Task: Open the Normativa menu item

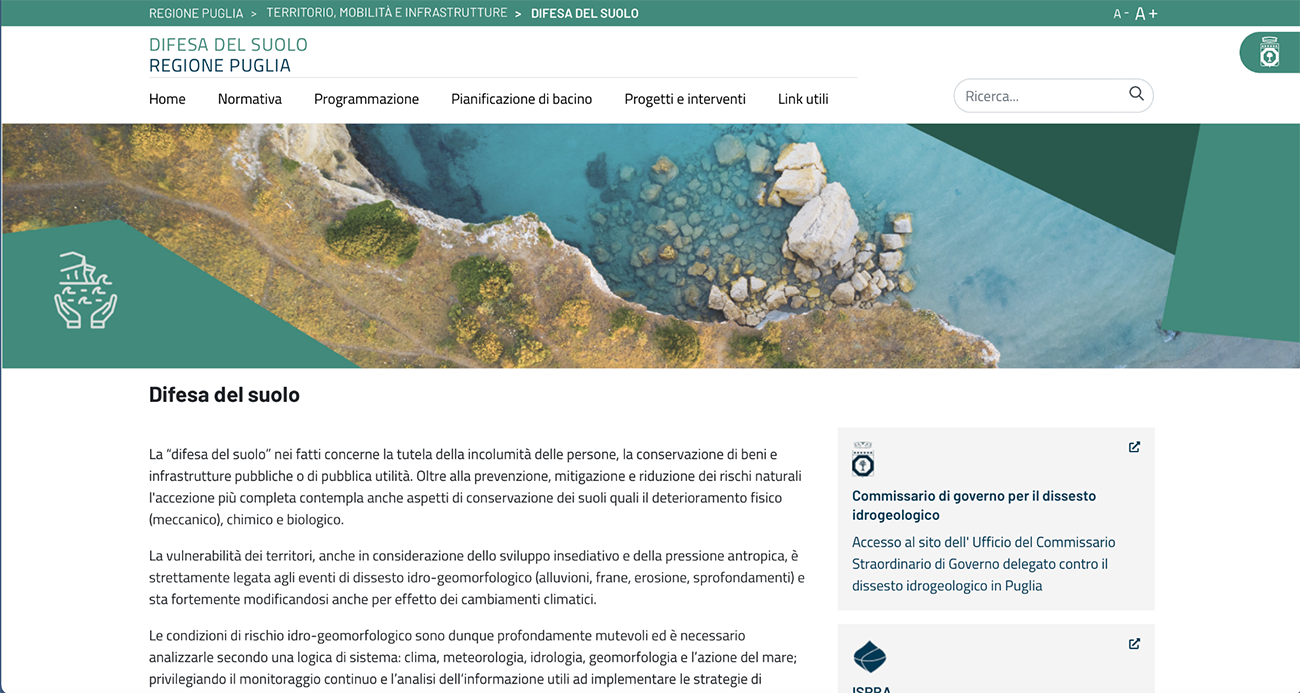Action: (250, 99)
